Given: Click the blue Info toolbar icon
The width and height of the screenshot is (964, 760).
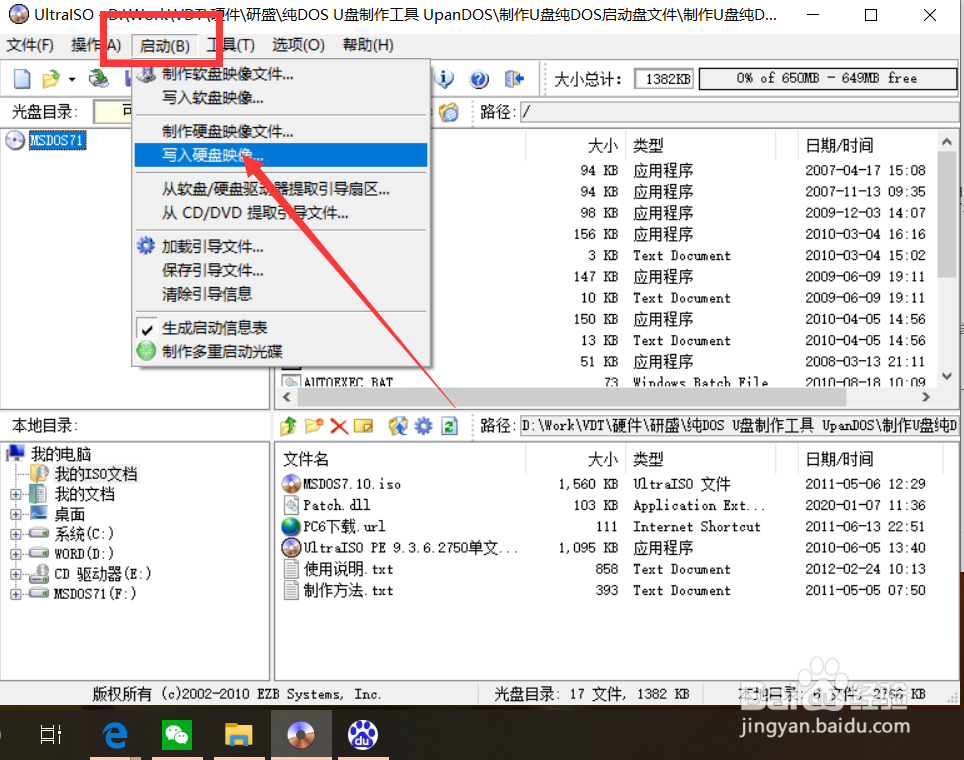Looking at the screenshot, I should click(x=444, y=78).
